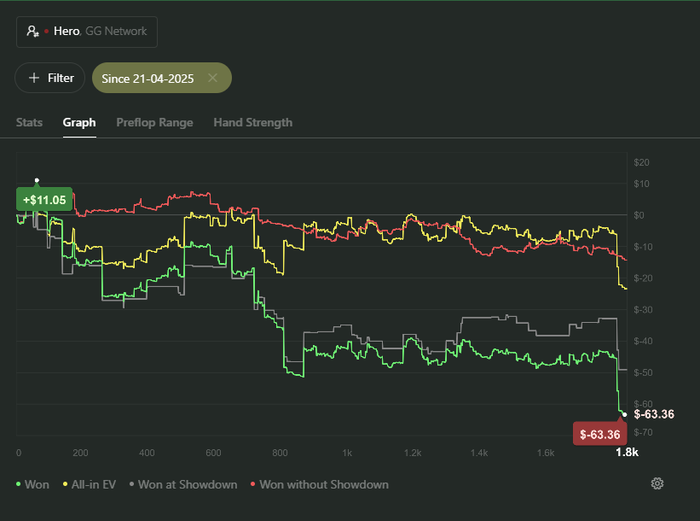Click the green +$11.05 peak label

click(44, 200)
